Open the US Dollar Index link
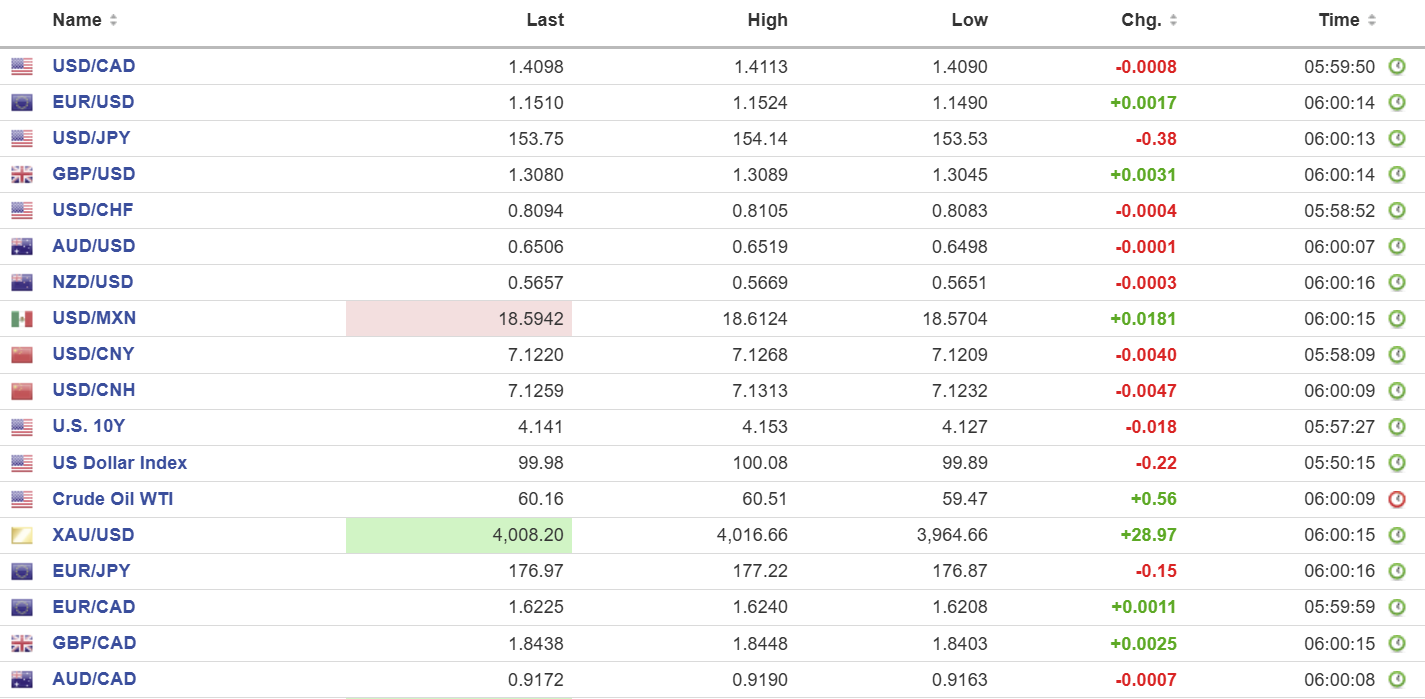Viewport: 1425px width, 699px height. click(x=120, y=463)
